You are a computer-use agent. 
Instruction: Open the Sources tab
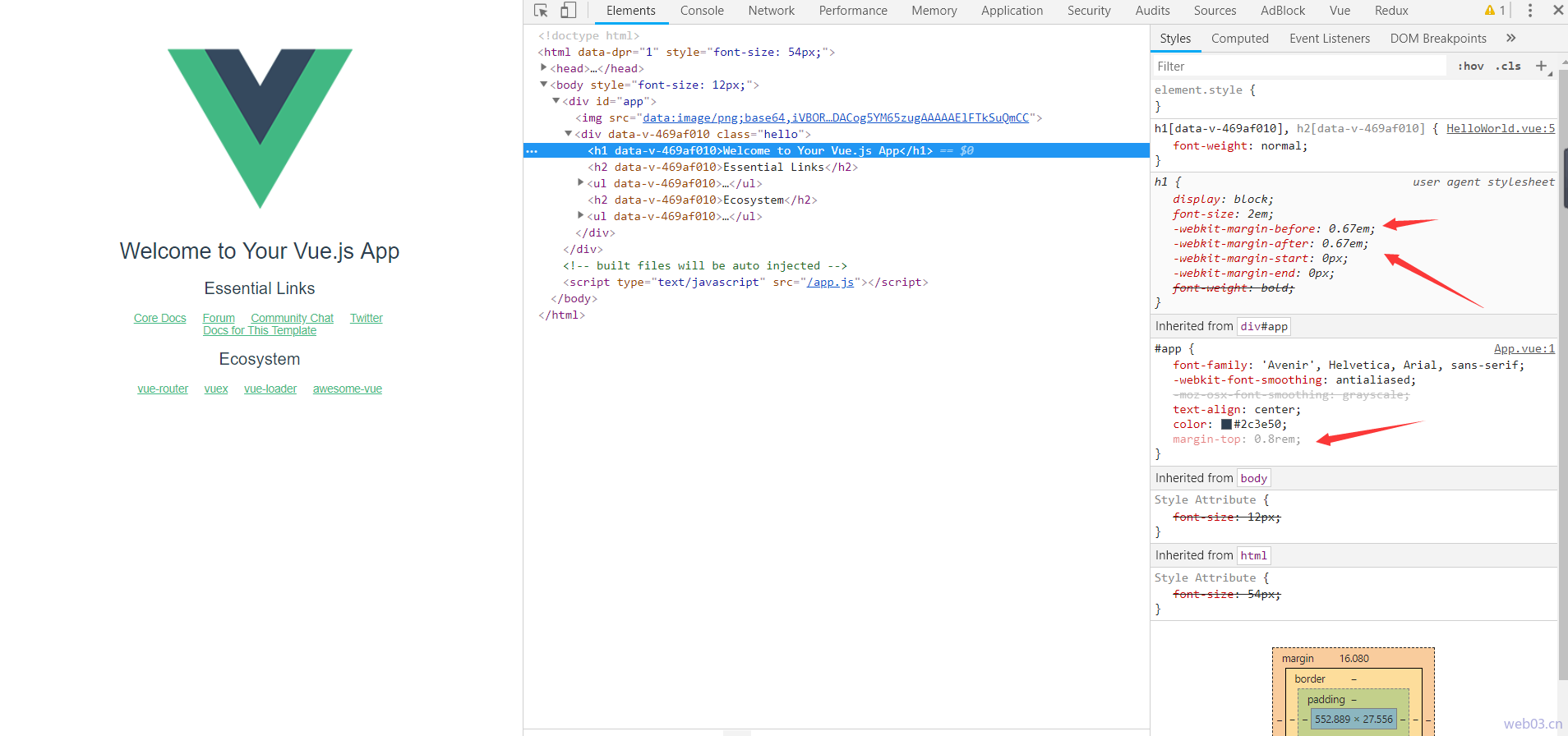(1215, 11)
